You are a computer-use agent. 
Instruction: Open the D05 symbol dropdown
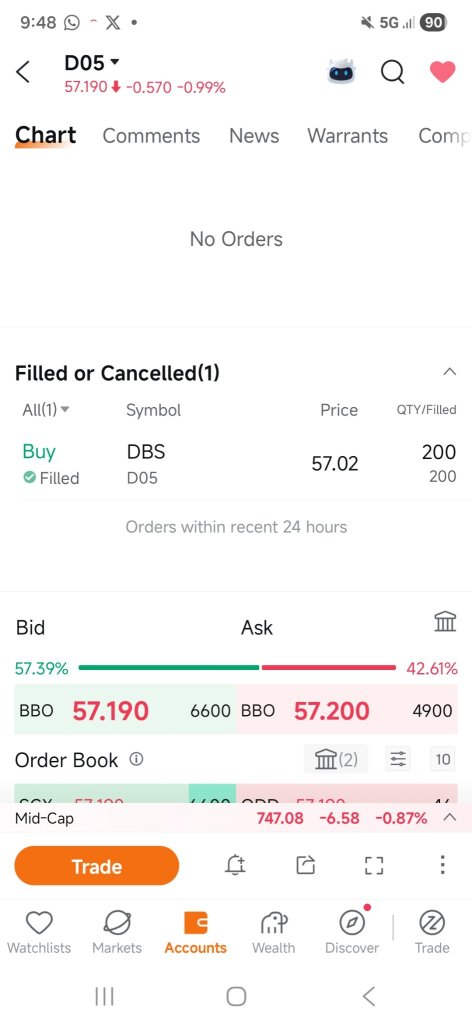point(92,63)
